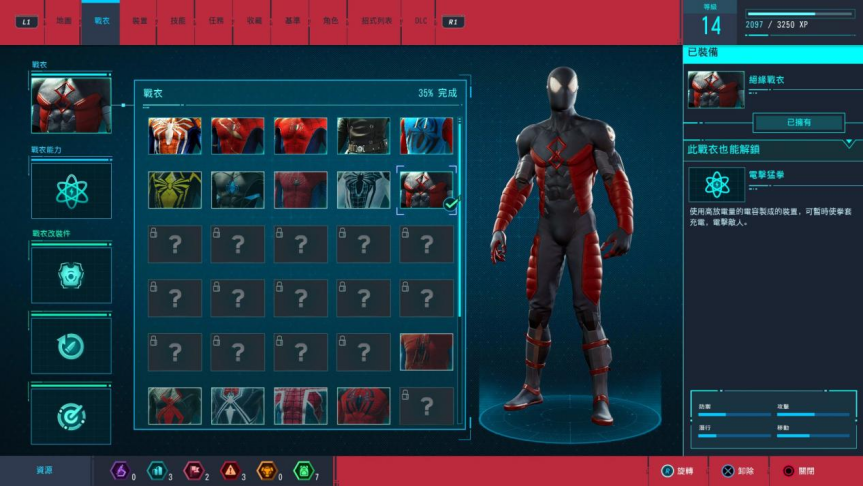Image resolution: width=863 pixels, height=486 pixels.
Task: Click the Spider-Man character model preview
Action: tap(564, 248)
